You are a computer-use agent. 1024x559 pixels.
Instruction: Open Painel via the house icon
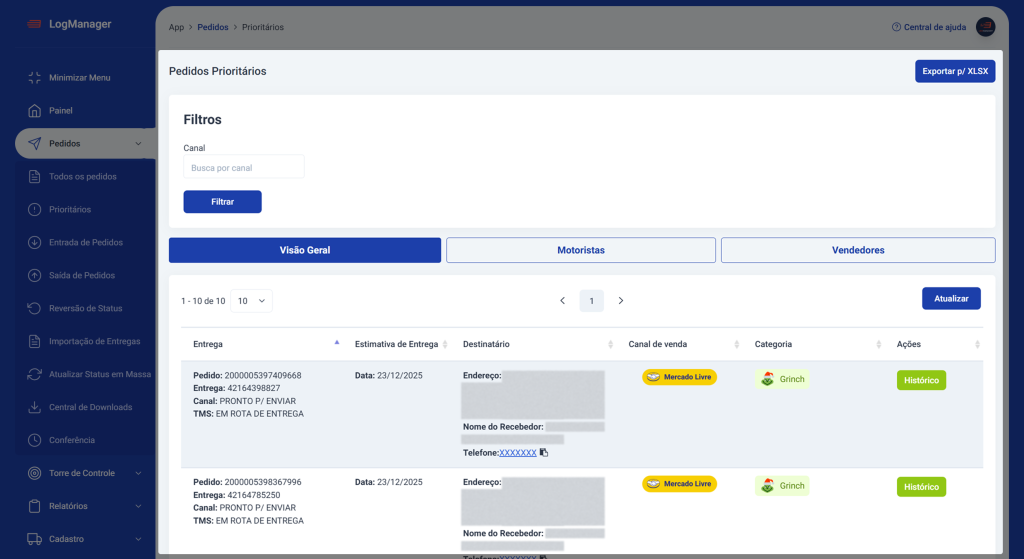tap(34, 111)
